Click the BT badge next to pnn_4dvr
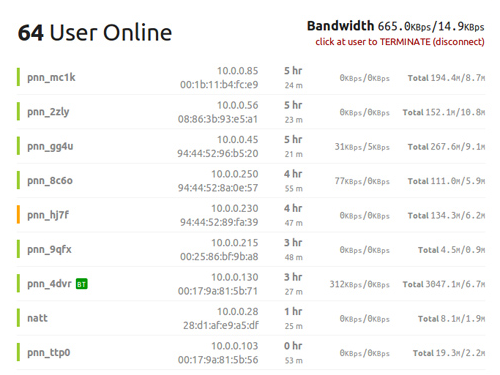Viewport: 500px width, 375px height. (82, 284)
